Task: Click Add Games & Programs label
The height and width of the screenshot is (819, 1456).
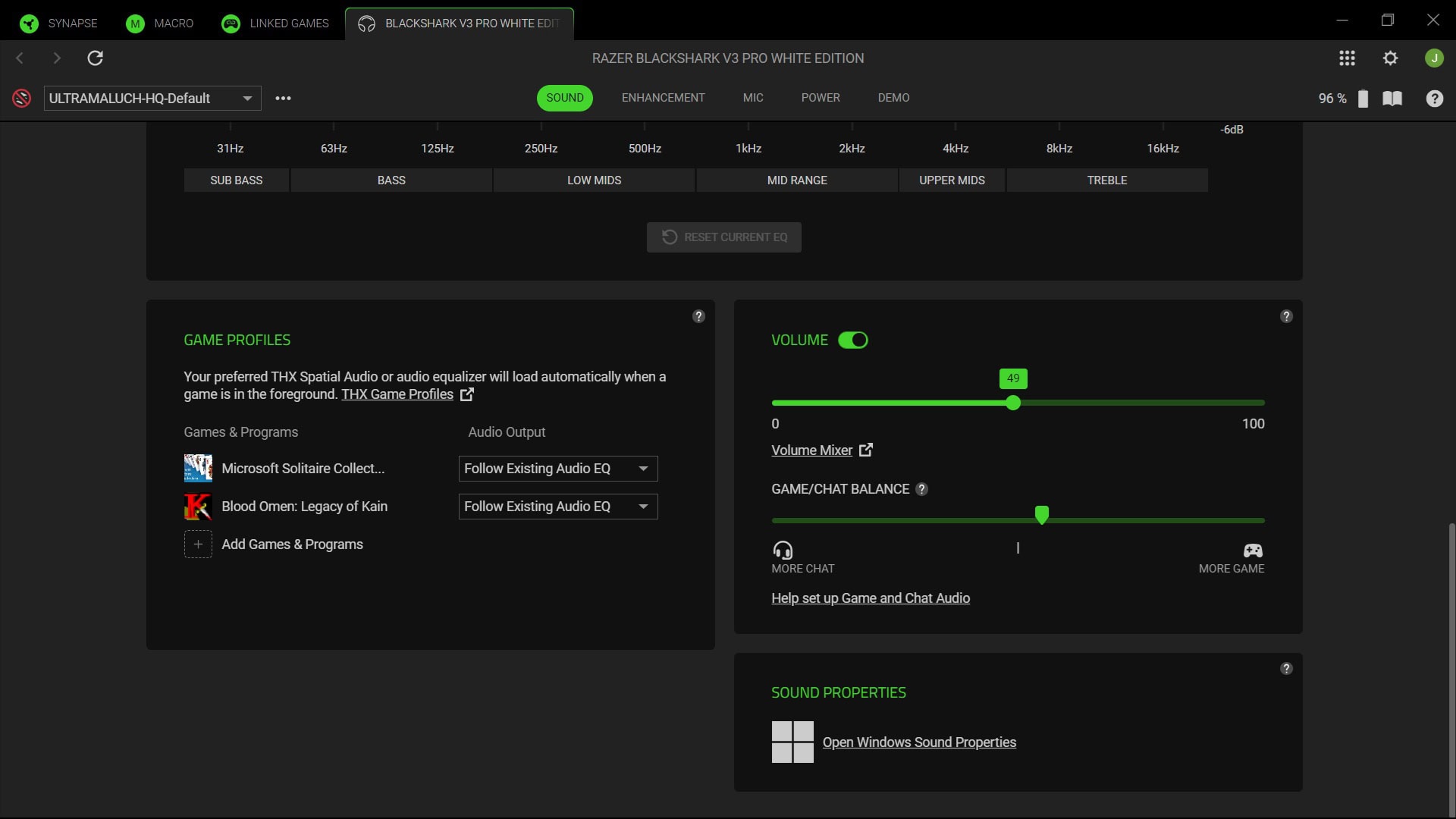Action: [x=292, y=544]
